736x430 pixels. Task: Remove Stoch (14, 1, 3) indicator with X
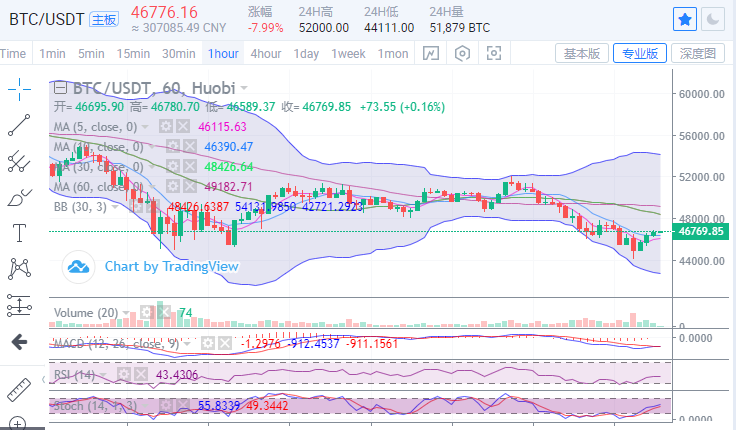(183, 405)
